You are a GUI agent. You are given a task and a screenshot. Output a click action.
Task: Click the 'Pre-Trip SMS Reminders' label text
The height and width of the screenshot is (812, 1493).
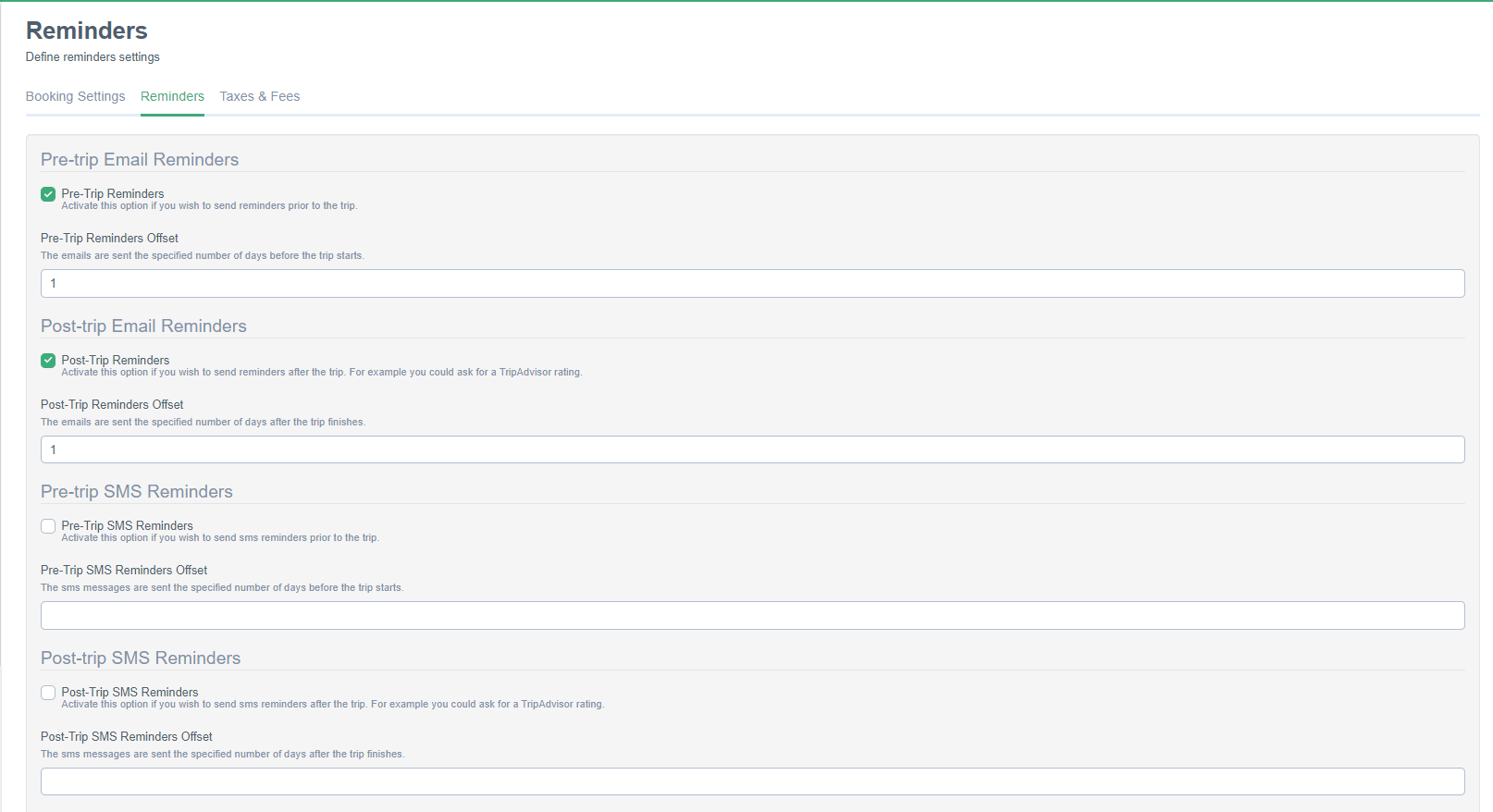(x=128, y=525)
